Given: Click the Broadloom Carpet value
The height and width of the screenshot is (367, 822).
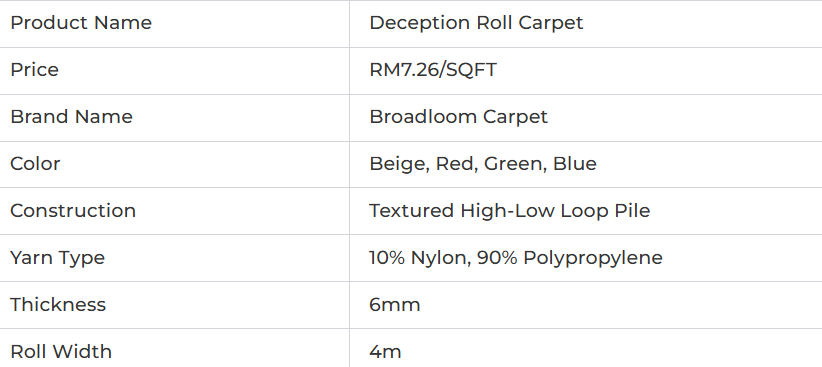Looking at the screenshot, I should (458, 117).
